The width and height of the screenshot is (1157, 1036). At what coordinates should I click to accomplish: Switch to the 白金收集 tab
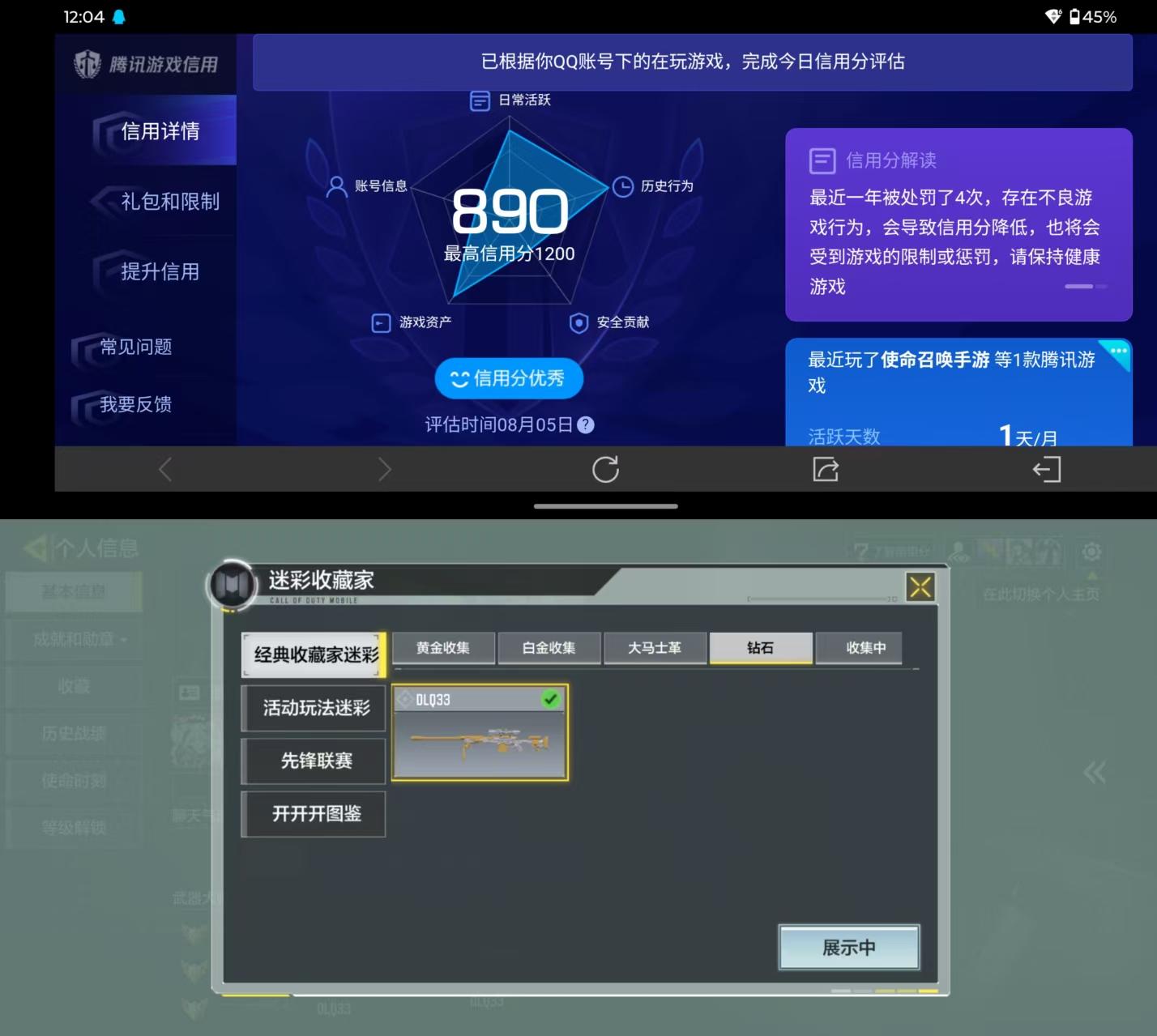pos(549,648)
